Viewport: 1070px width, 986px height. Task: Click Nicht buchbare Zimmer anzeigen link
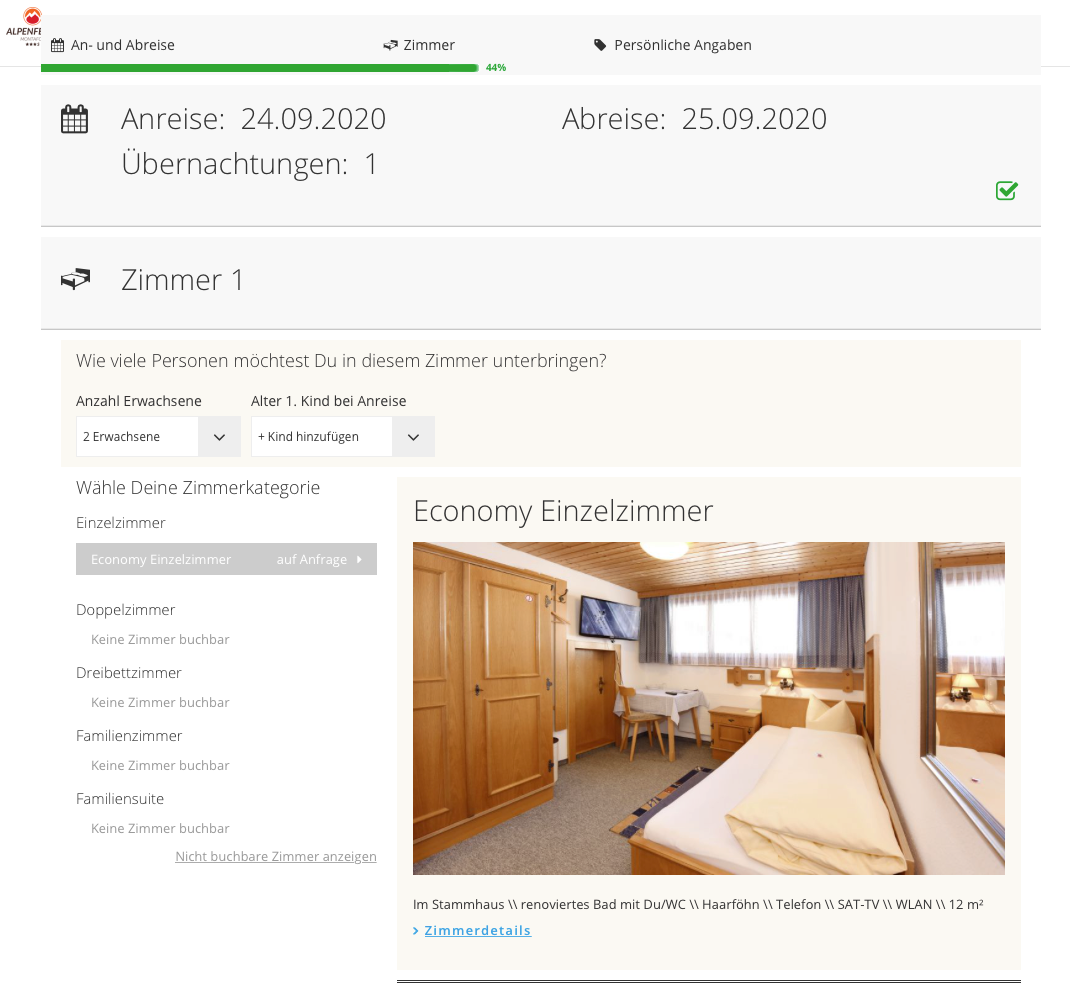(x=275, y=857)
